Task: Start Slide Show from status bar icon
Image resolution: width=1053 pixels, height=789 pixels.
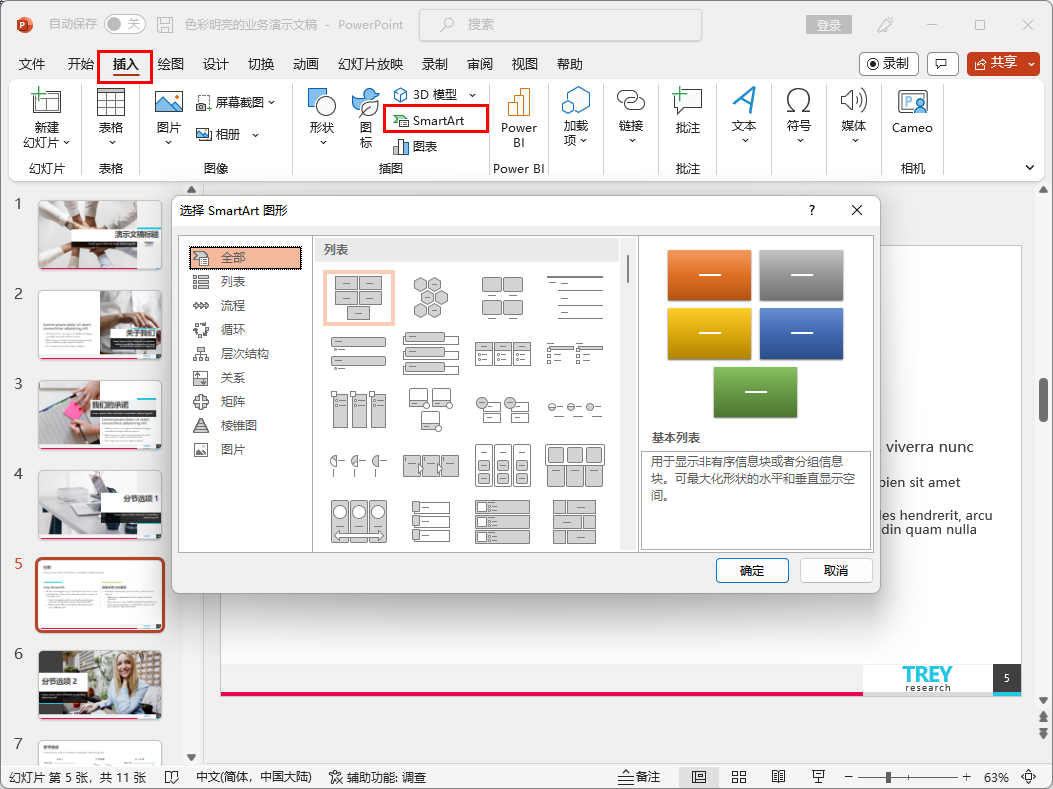Action: tap(818, 777)
